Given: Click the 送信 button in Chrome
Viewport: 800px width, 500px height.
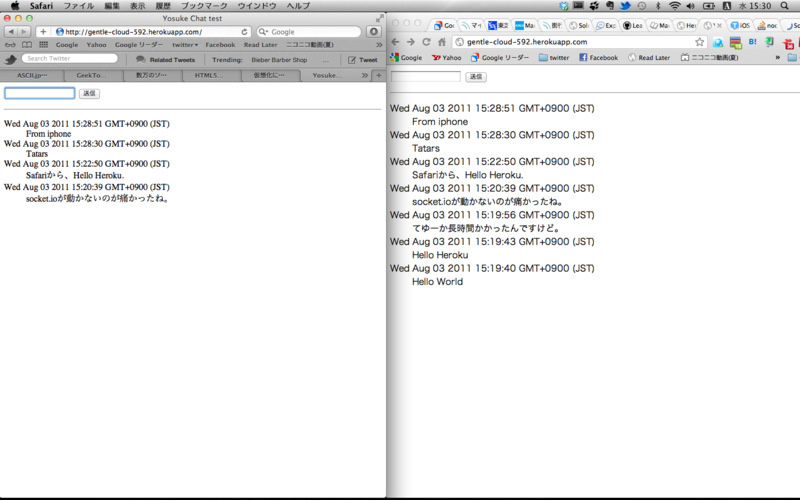Looking at the screenshot, I should coord(476,77).
